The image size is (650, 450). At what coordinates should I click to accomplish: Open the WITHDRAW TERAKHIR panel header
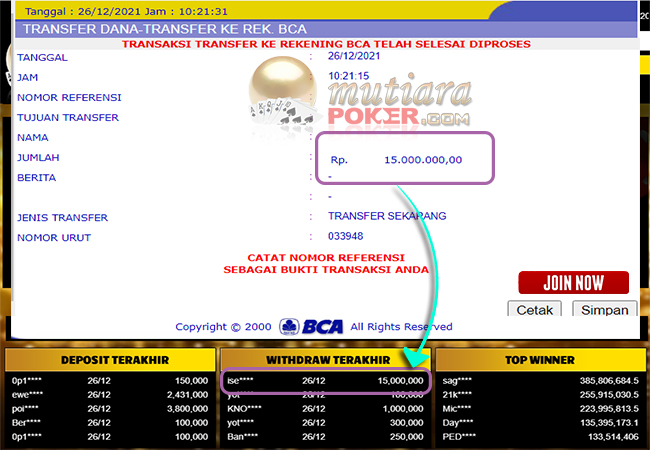tap(326, 360)
